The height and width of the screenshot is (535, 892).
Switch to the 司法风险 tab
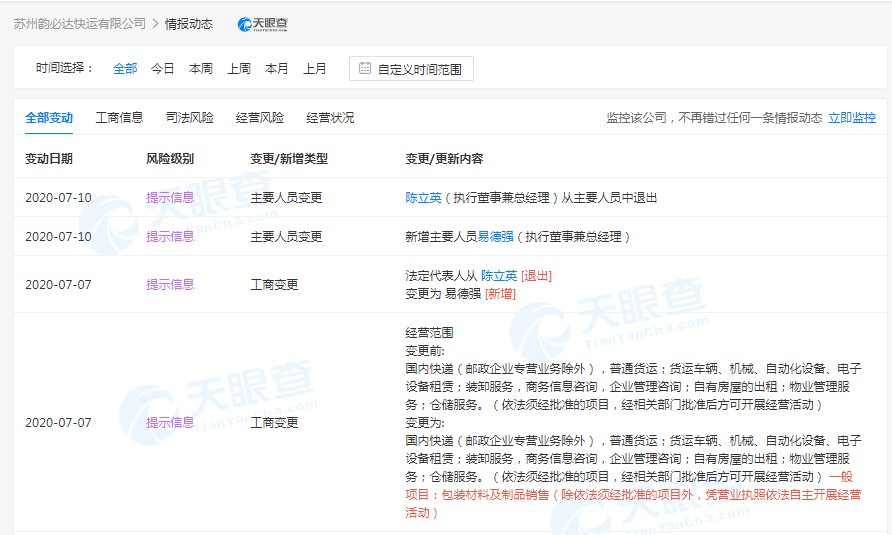[189, 118]
